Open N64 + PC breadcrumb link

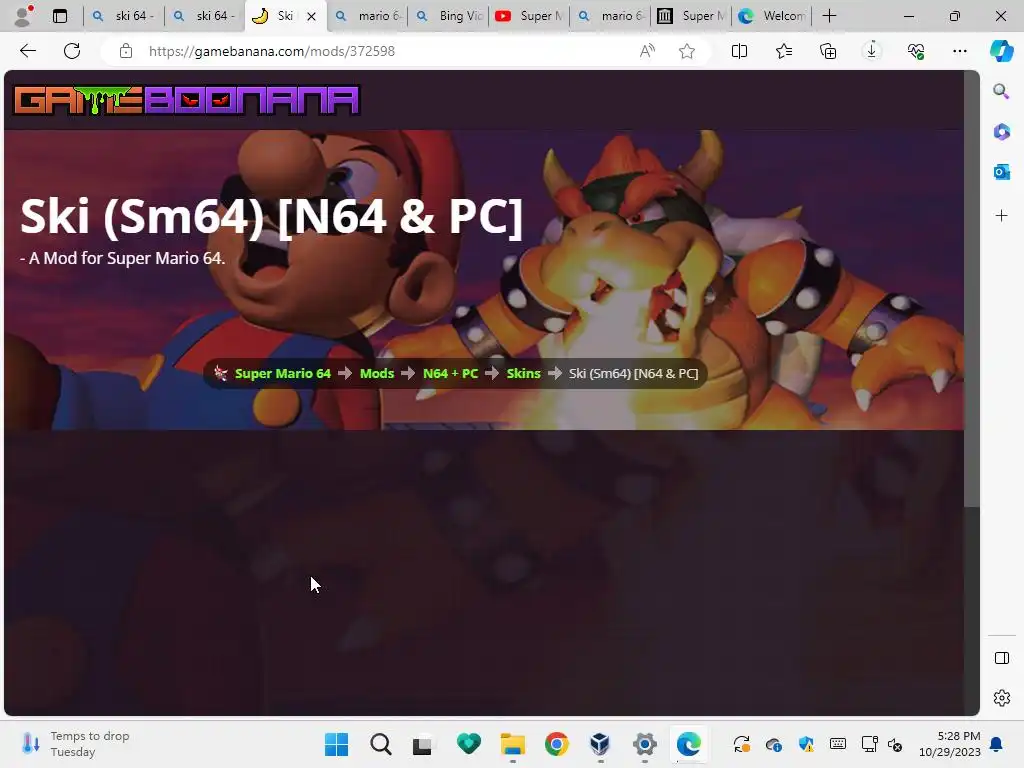[x=451, y=374]
